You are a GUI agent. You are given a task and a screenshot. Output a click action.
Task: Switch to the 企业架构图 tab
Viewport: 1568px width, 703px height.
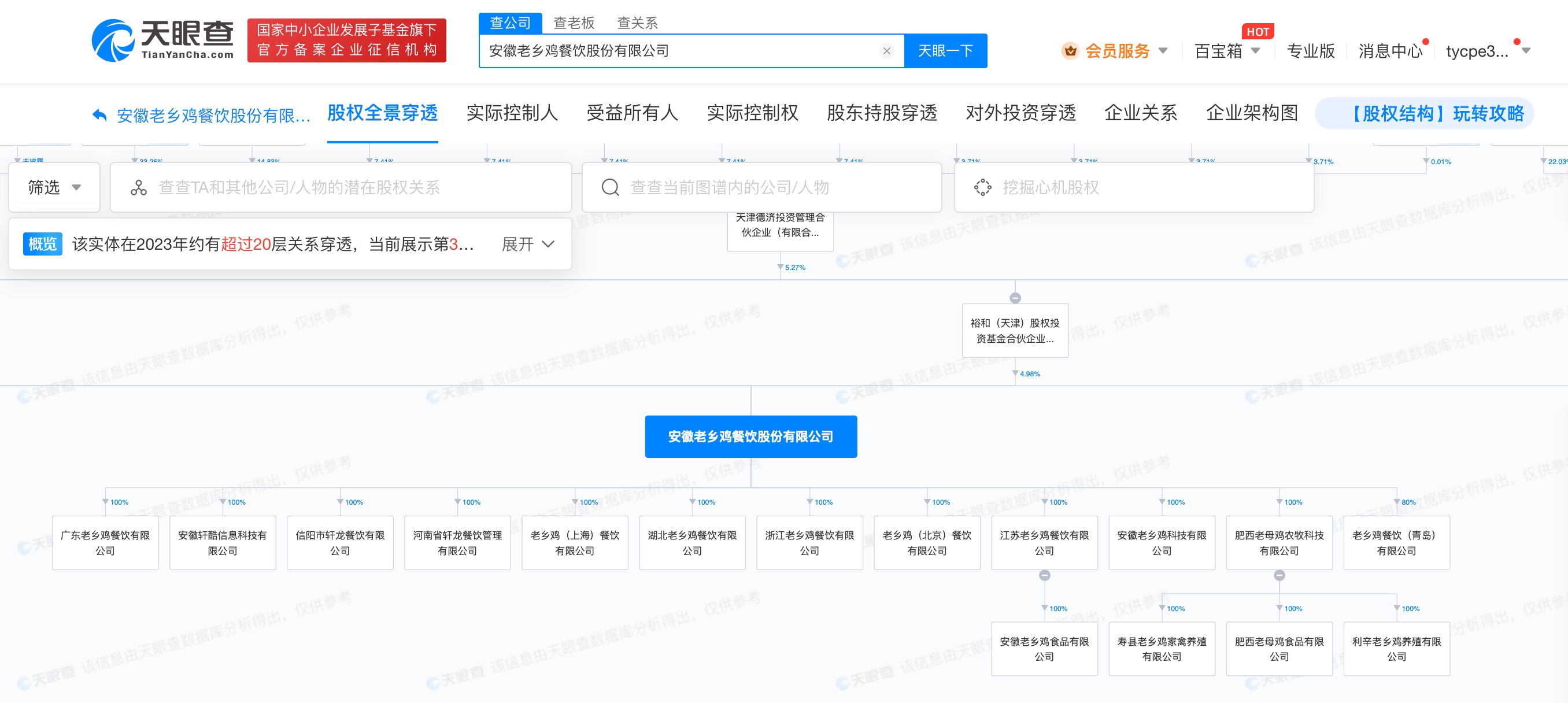pyautogui.click(x=1252, y=113)
